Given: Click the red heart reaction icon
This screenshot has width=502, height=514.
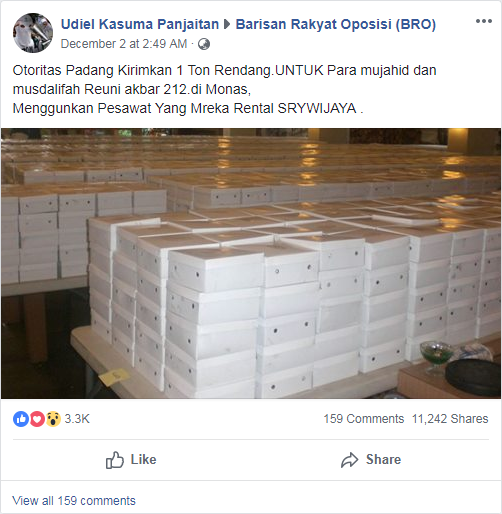Looking at the screenshot, I should coord(37,419).
